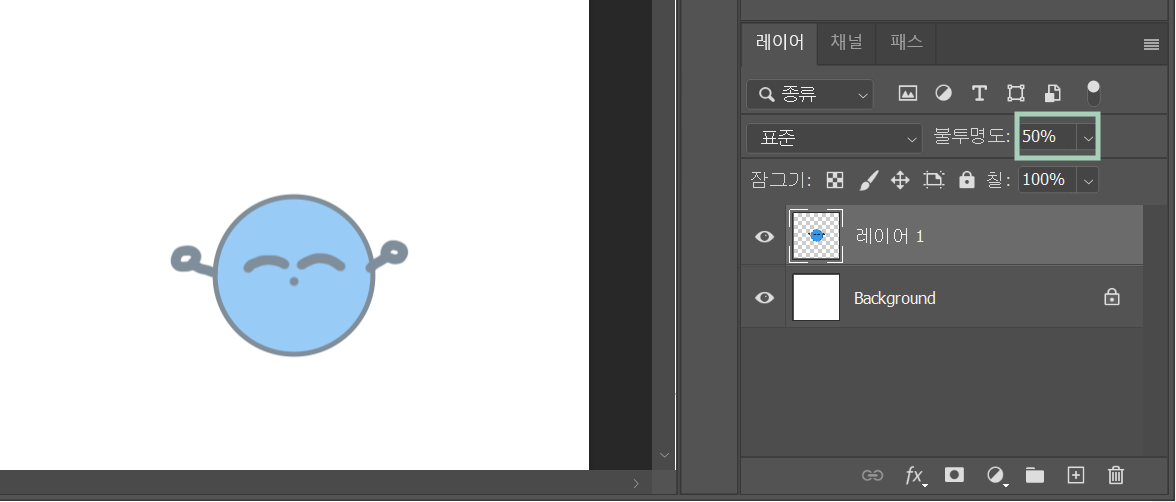The image size is (1176, 502).
Task: Filter for smart objects icon
Action: click(1052, 94)
